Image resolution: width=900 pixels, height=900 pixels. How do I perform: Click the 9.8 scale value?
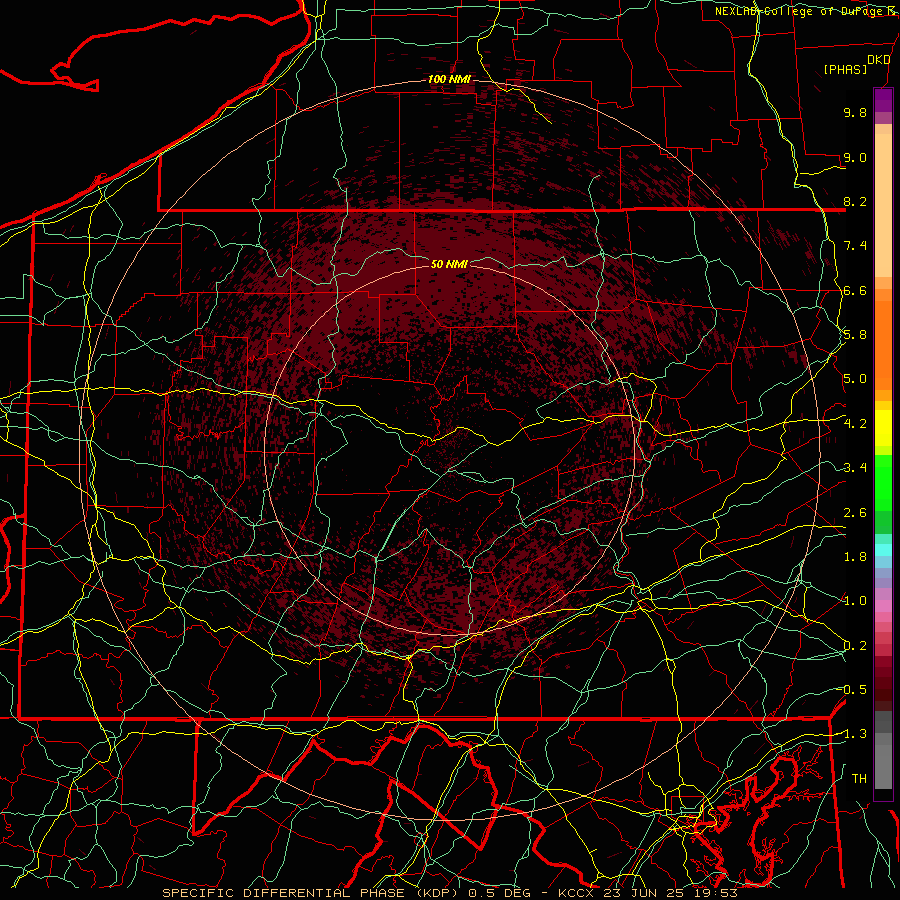855,112
